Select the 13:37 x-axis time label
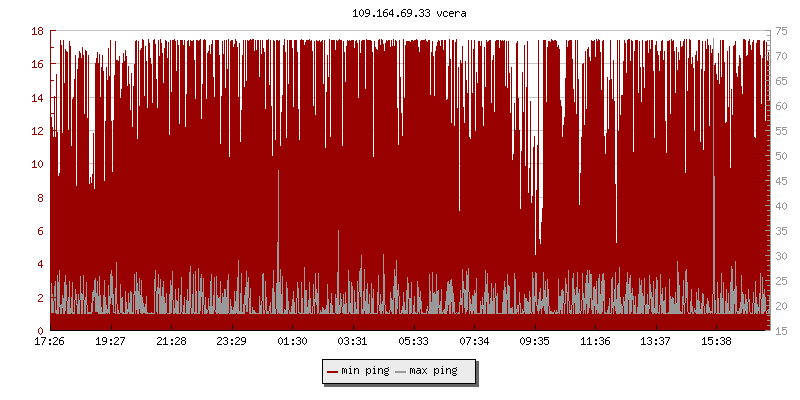This screenshot has height=400, width=800. click(655, 341)
